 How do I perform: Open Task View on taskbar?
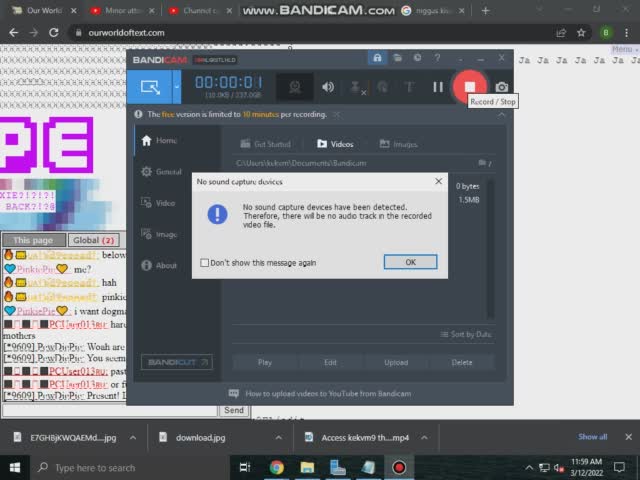click(245, 467)
